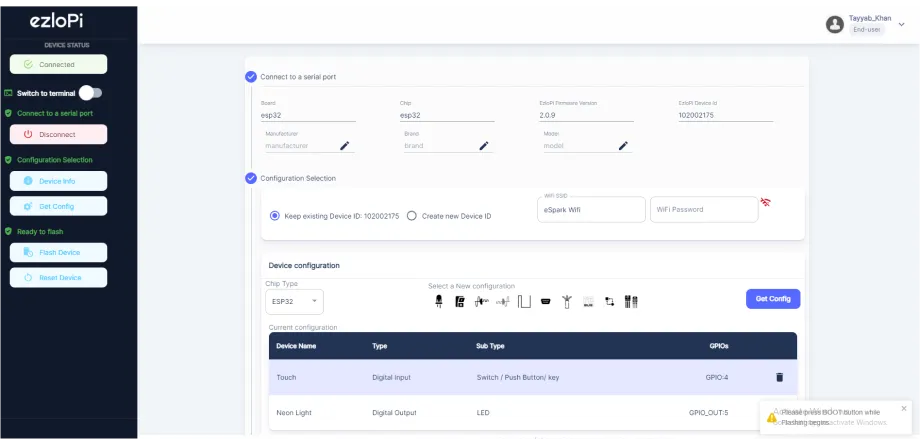This screenshot has width=920, height=445.
Task: Select the faded waveform configuration icon
Action: pyautogui.click(x=503, y=302)
